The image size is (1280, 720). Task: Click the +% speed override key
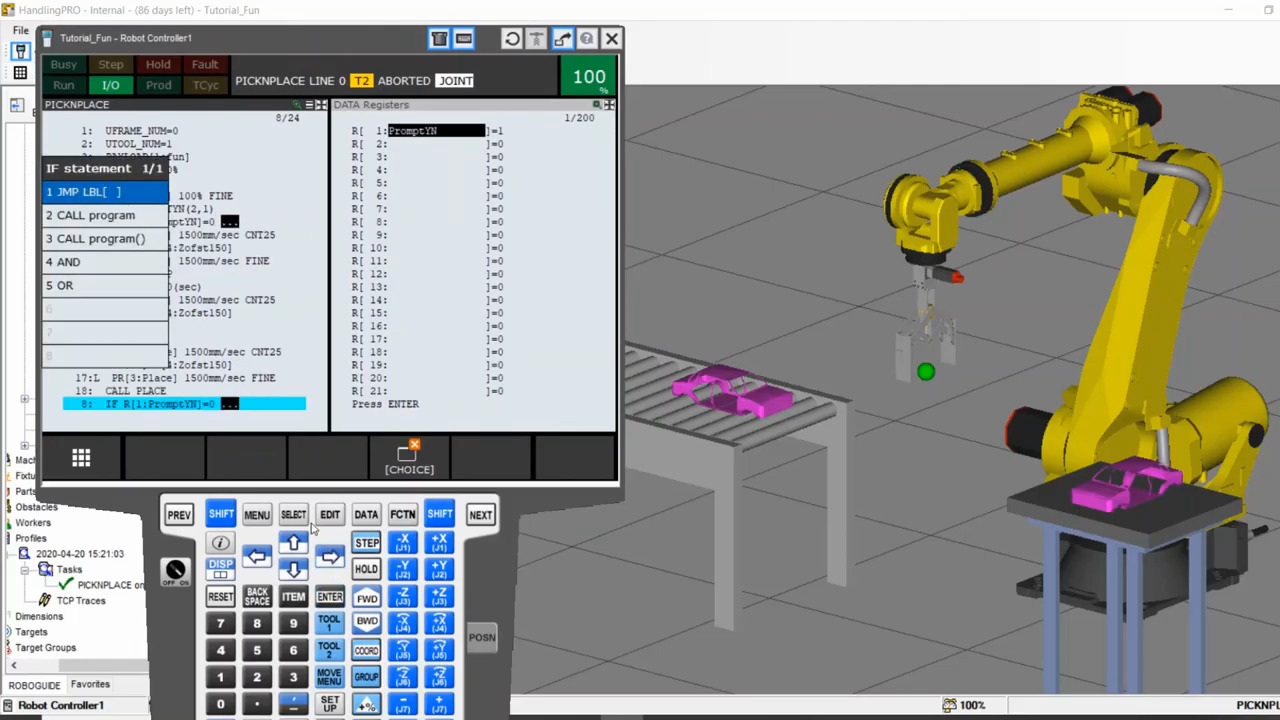click(367, 705)
